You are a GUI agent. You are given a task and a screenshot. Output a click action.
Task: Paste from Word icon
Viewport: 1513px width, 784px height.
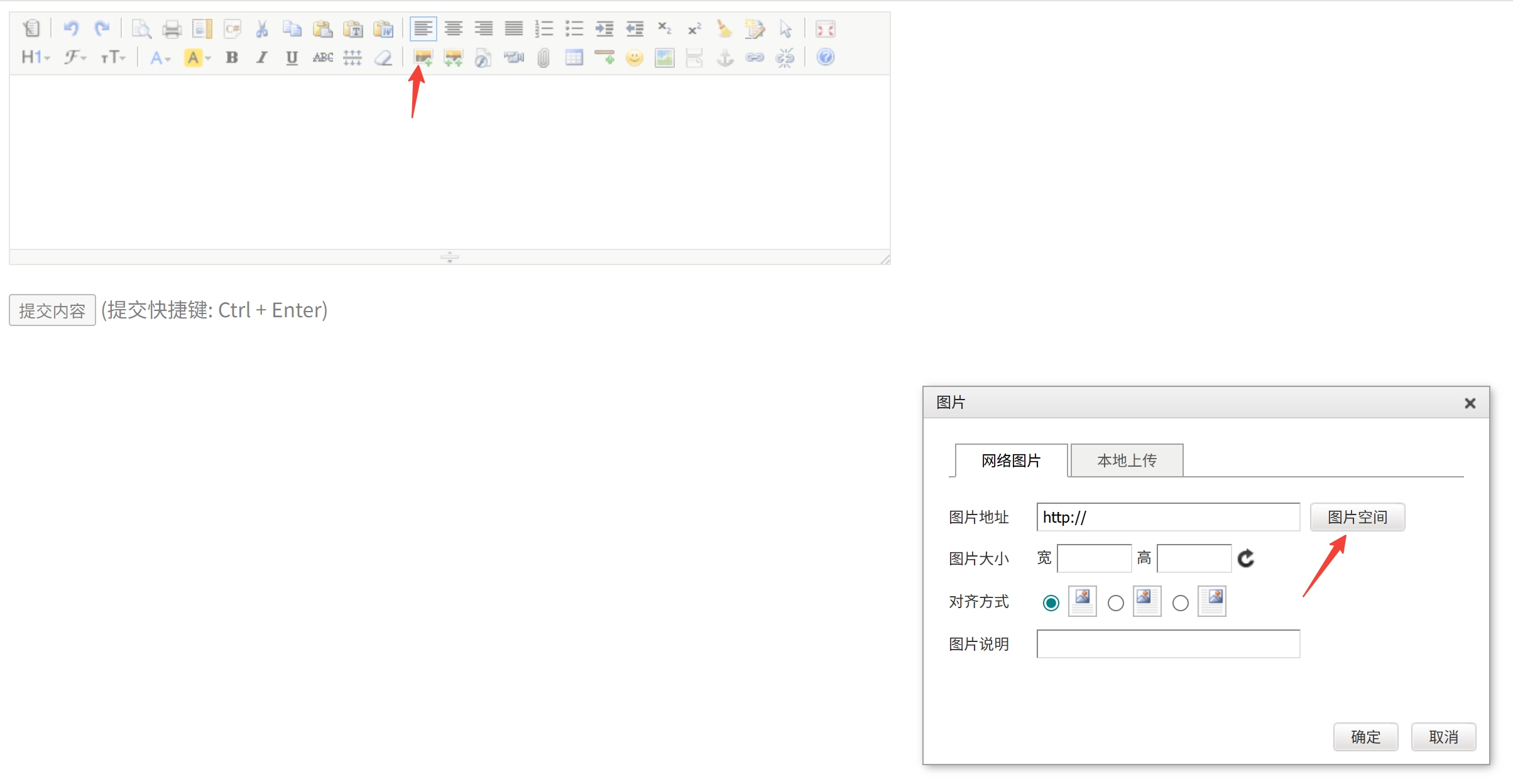383,29
